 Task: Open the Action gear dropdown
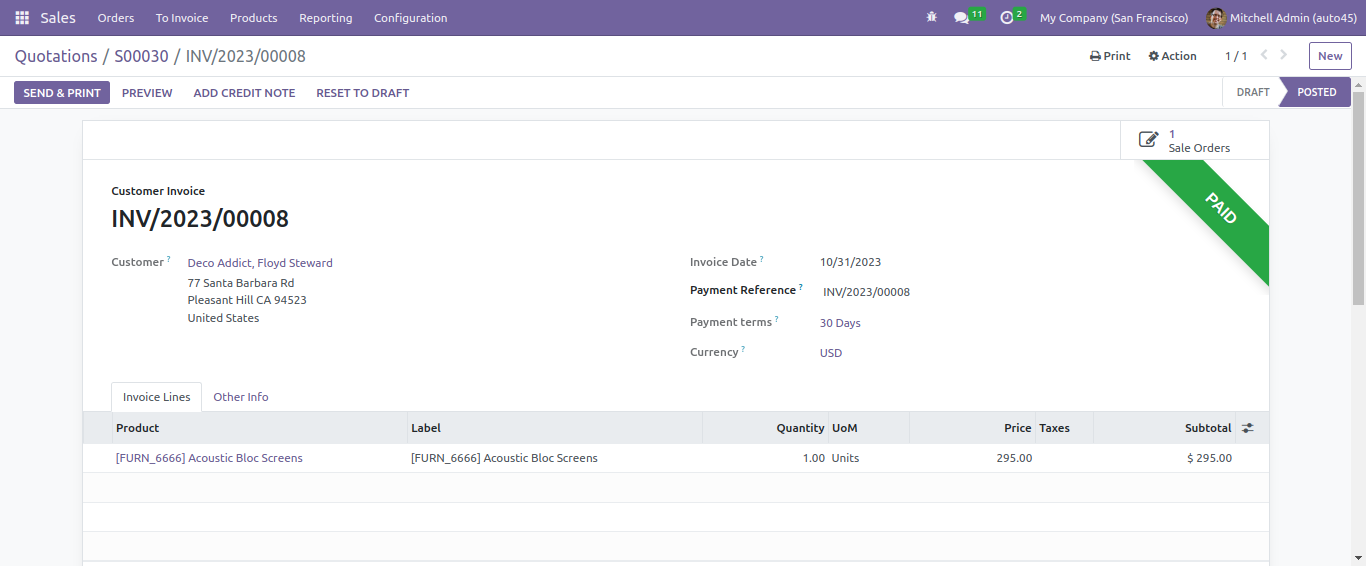point(1172,56)
